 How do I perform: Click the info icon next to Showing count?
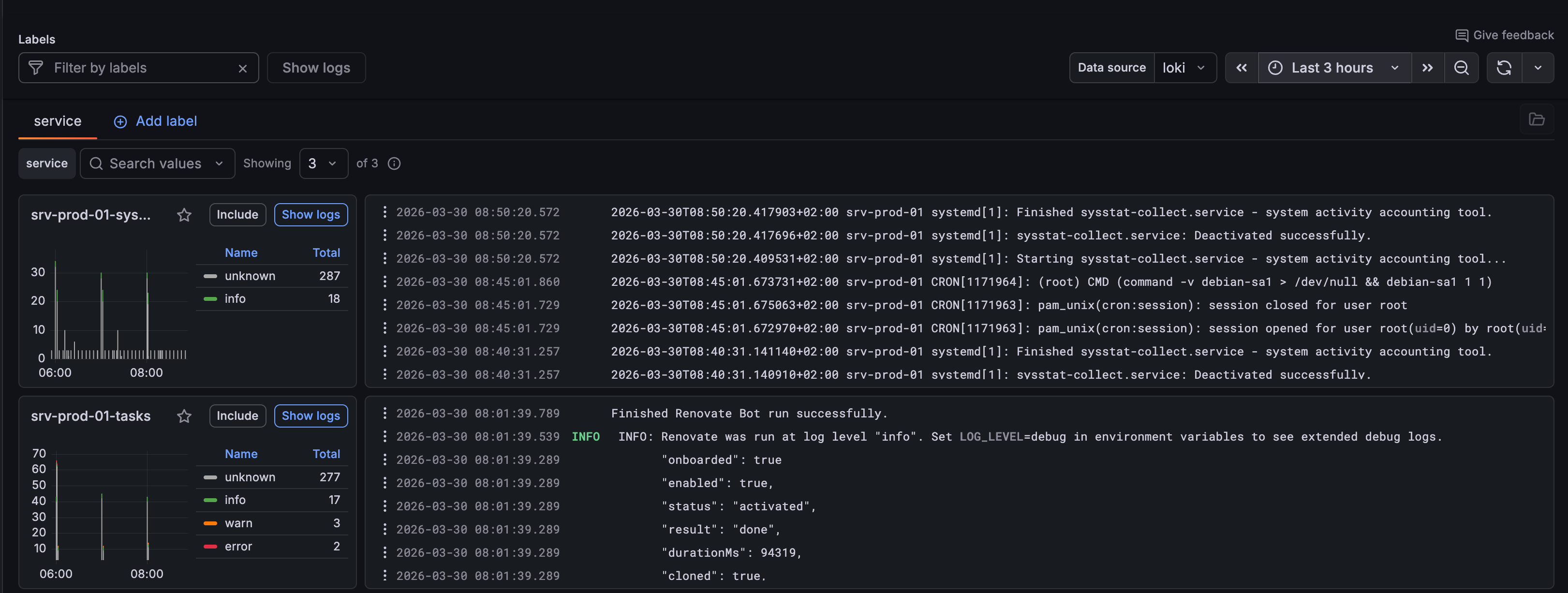(x=395, y=163)
